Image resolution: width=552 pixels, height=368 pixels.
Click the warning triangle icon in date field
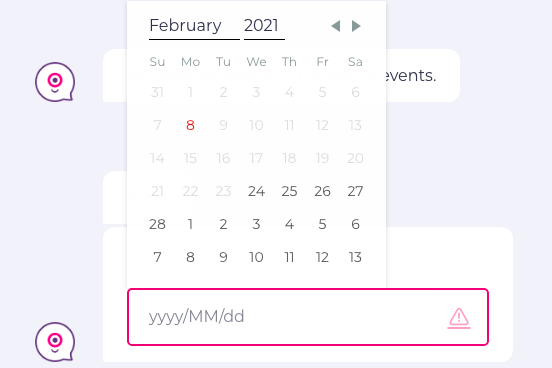(459, 318)
